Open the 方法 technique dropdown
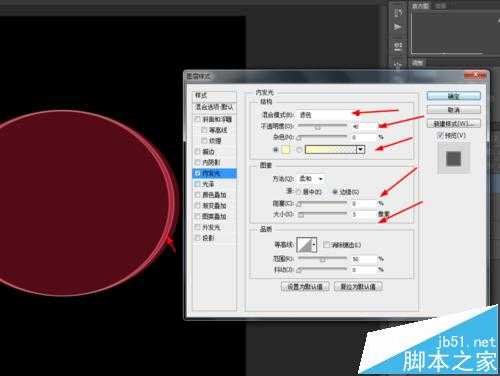Viewport: 500px width, 376px height. (x=311, y=179)
